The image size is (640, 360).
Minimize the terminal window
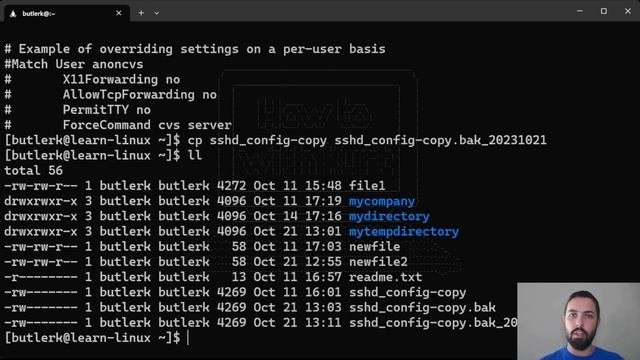[580, 11]
